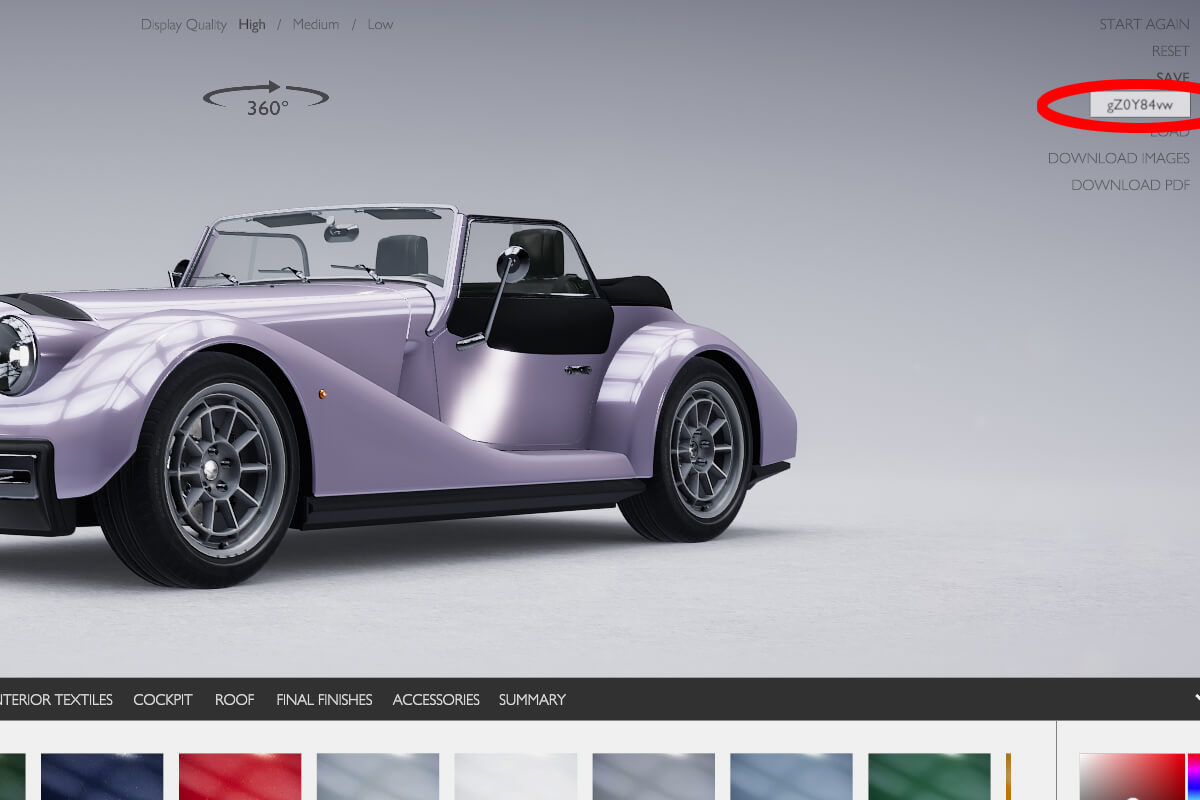
Task: Set display quality to High
Action: (x=252, y=24)
